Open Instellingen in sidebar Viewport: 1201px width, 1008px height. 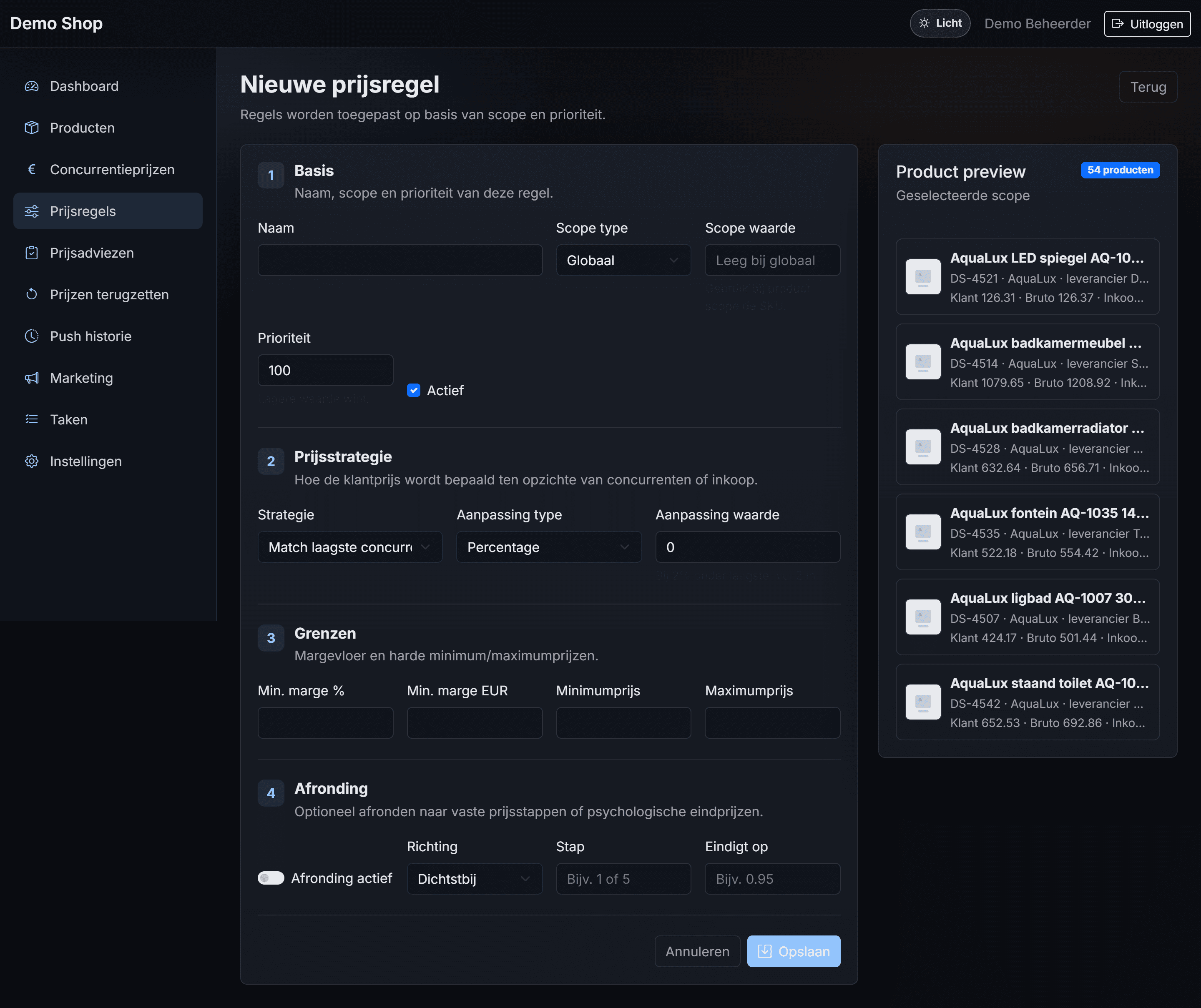coord(108,462)
